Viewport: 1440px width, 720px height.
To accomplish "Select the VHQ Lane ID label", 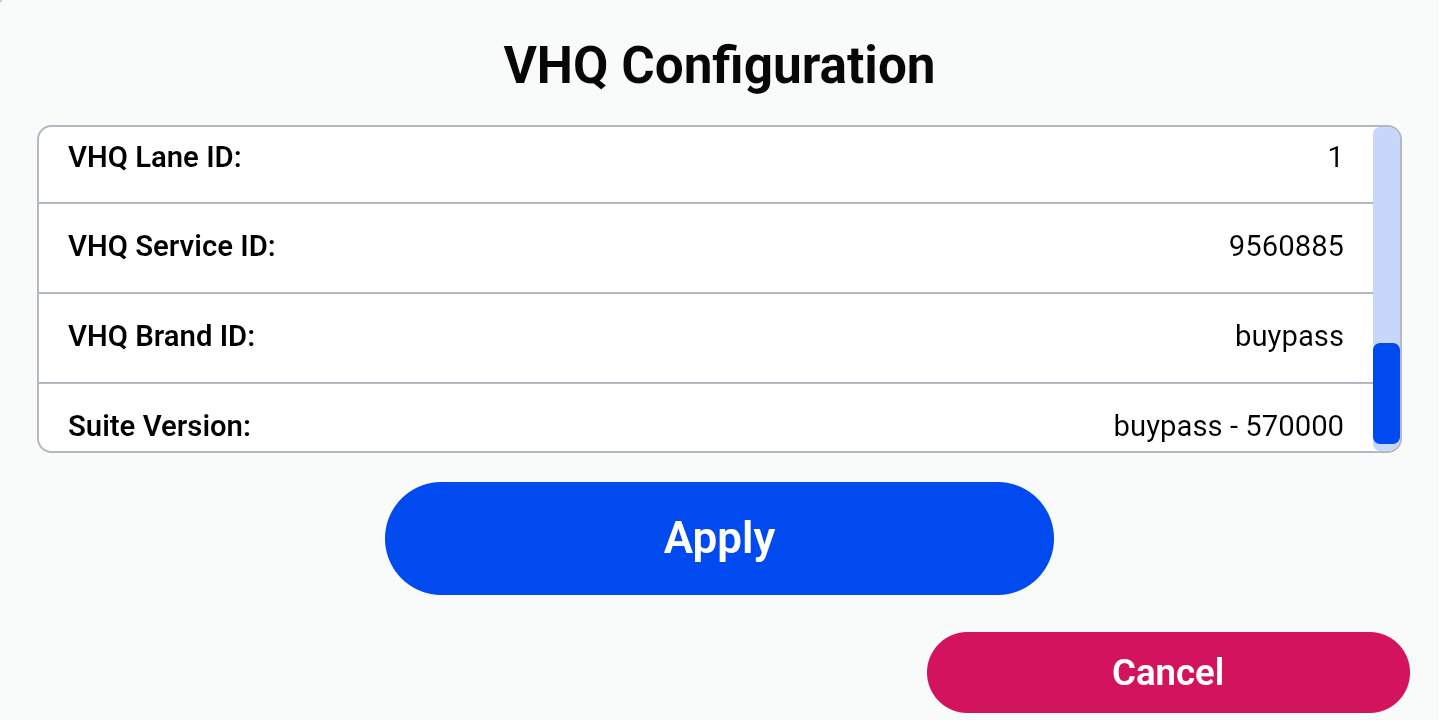I will click(155, 157).
